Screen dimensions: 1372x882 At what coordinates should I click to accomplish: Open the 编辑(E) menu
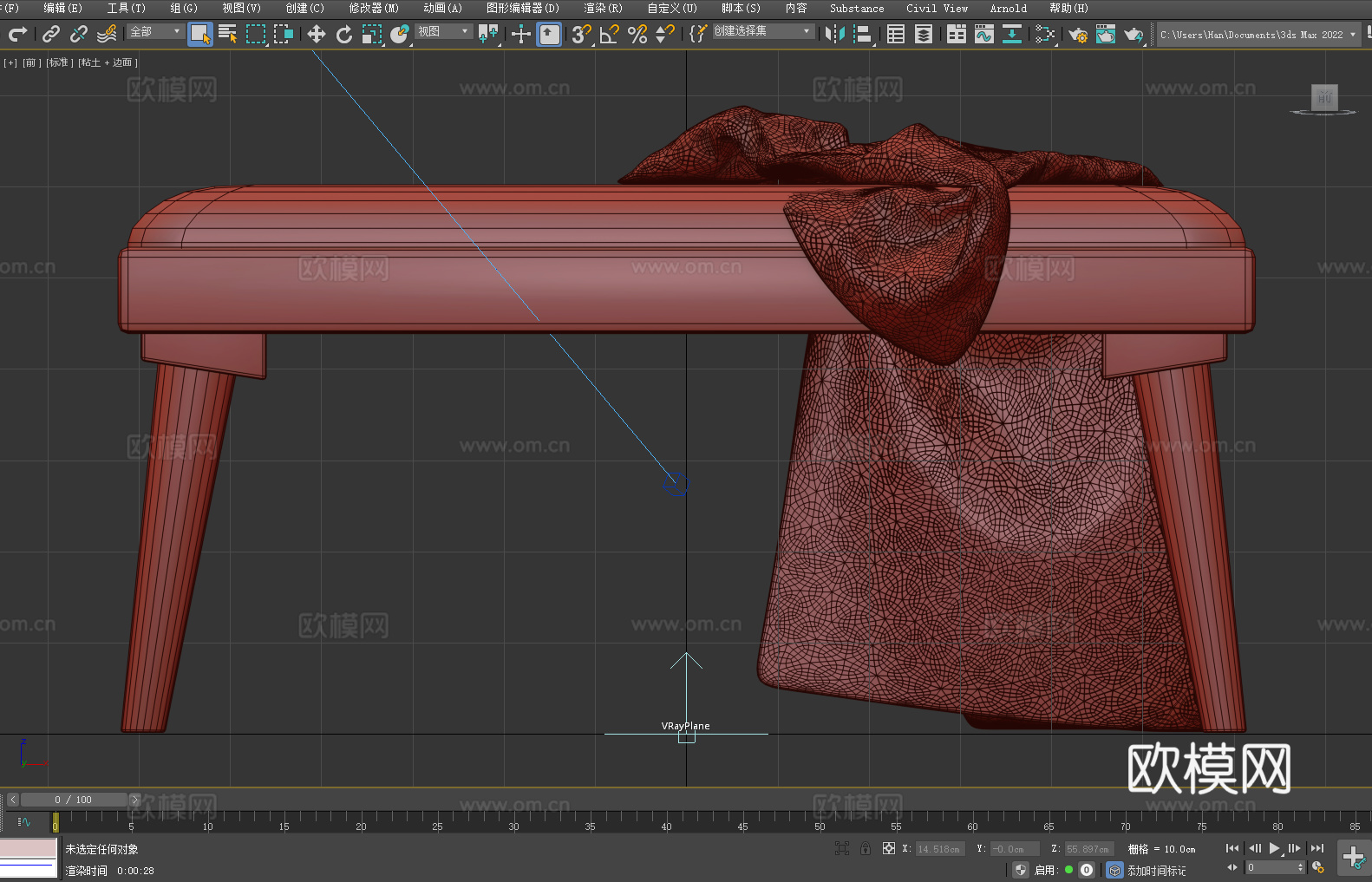[x=62, y=8]
